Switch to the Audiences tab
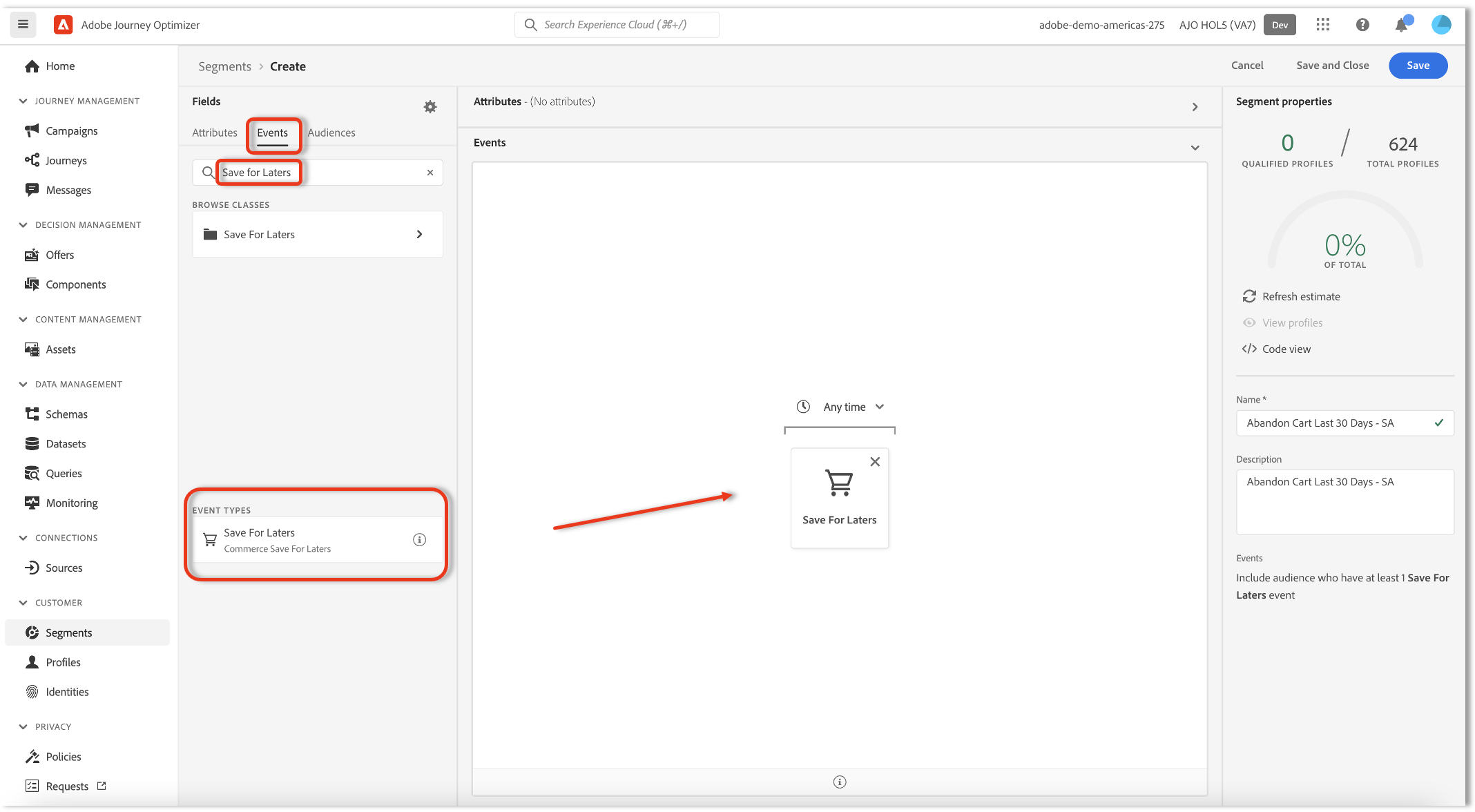Image resolution: width=1475 pixels, height=812 pixels. [x=331, y=133]
